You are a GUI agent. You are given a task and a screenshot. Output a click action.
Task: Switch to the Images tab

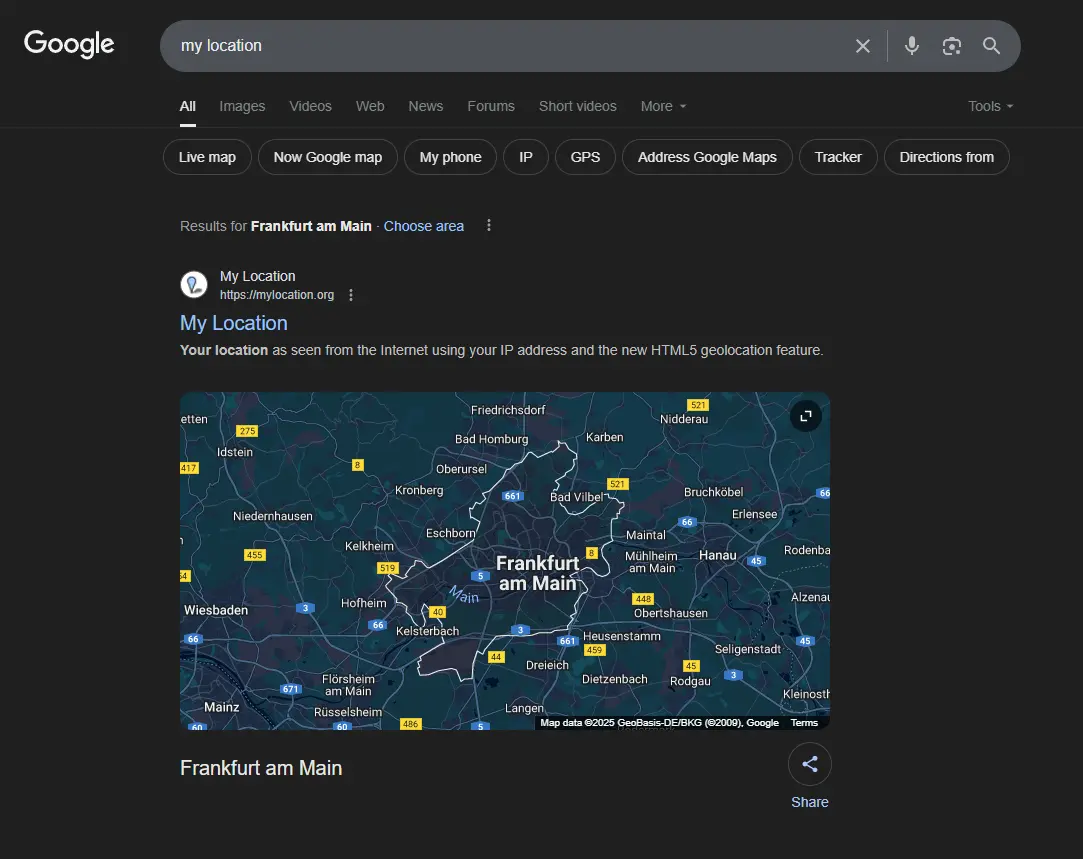(242, 106)
